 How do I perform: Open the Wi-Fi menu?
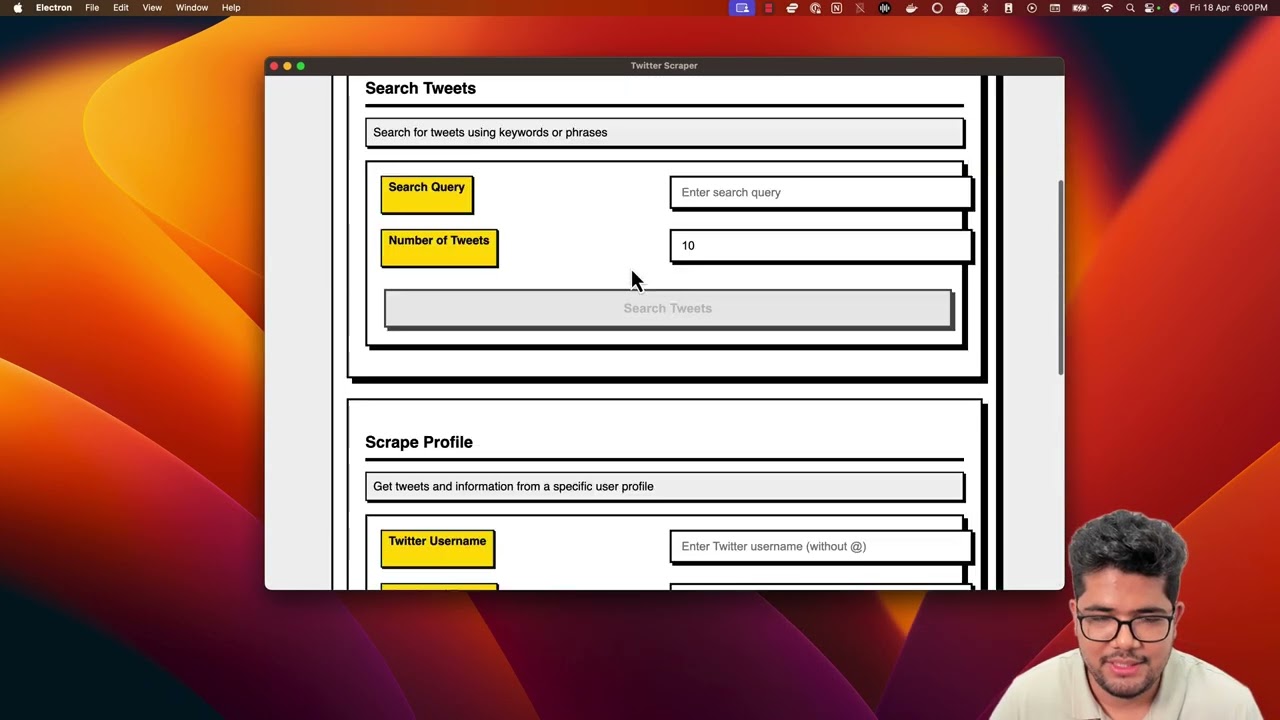pyautogui.click(x=1107, y=8)
